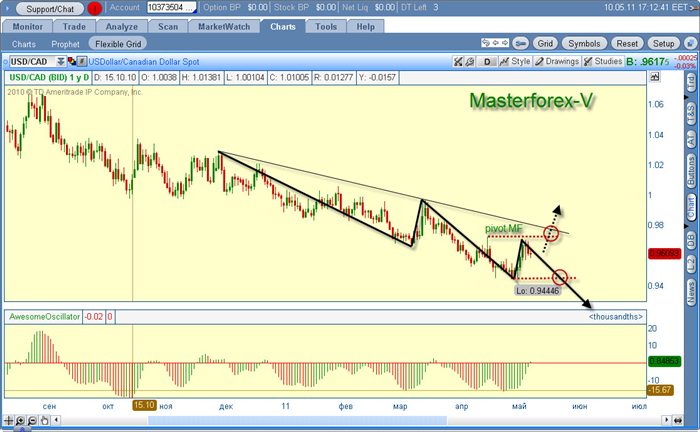Click the scroll right arrow

[x=667, y=420]
